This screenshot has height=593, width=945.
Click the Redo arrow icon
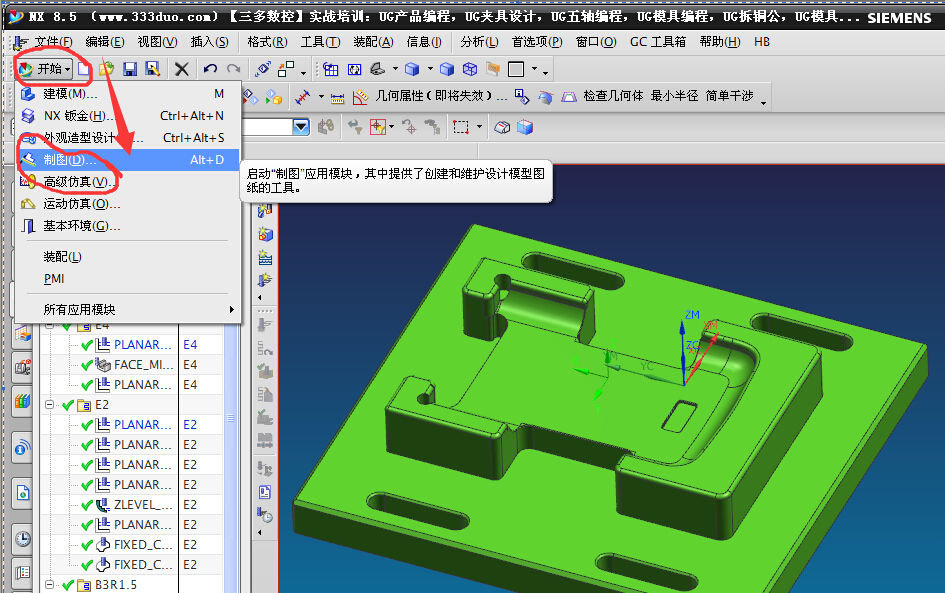coord(233,68)
